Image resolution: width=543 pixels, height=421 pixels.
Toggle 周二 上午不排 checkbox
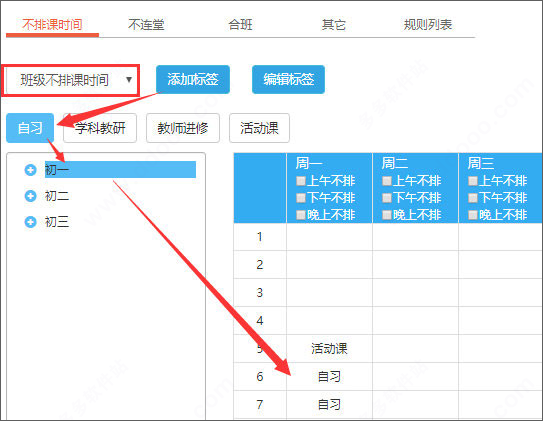(386, 181)
